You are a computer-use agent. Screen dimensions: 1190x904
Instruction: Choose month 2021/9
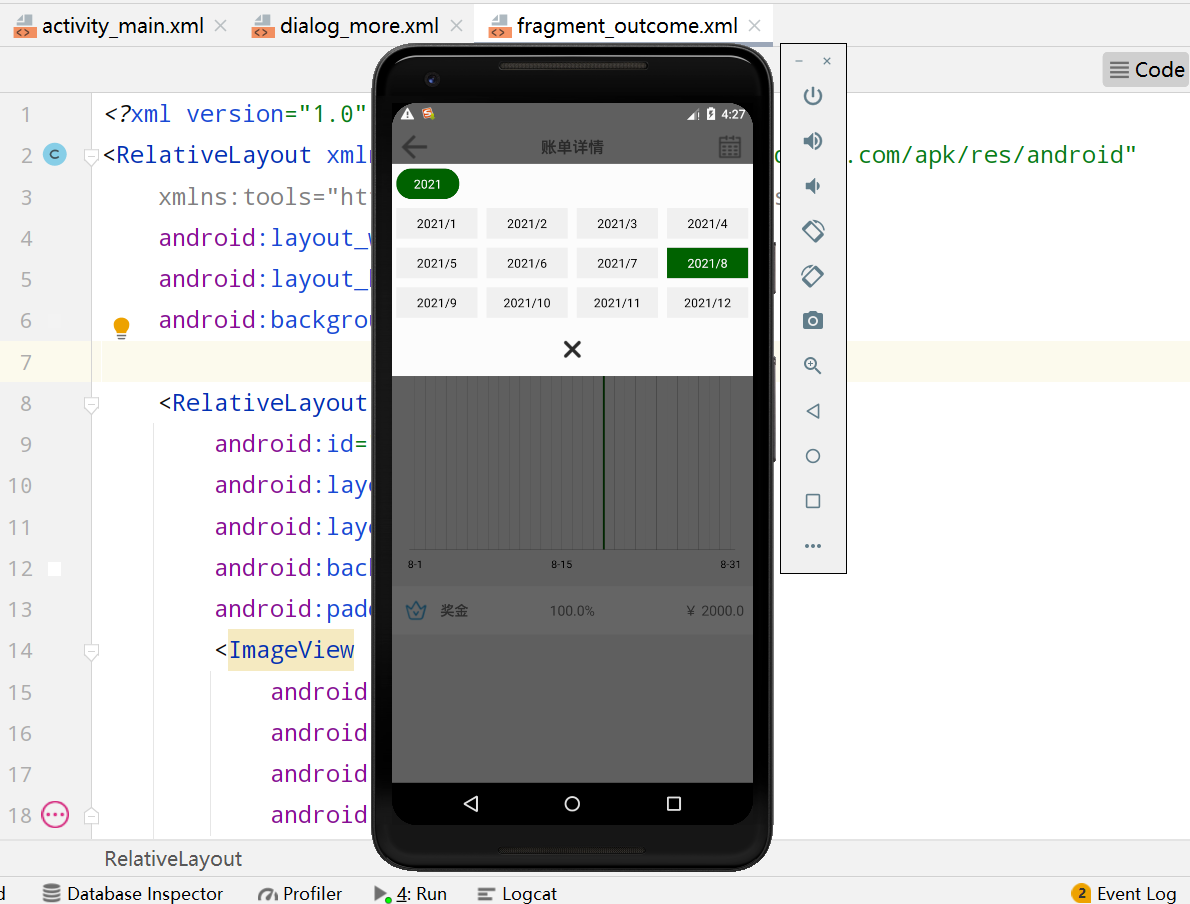coord(436,302)
